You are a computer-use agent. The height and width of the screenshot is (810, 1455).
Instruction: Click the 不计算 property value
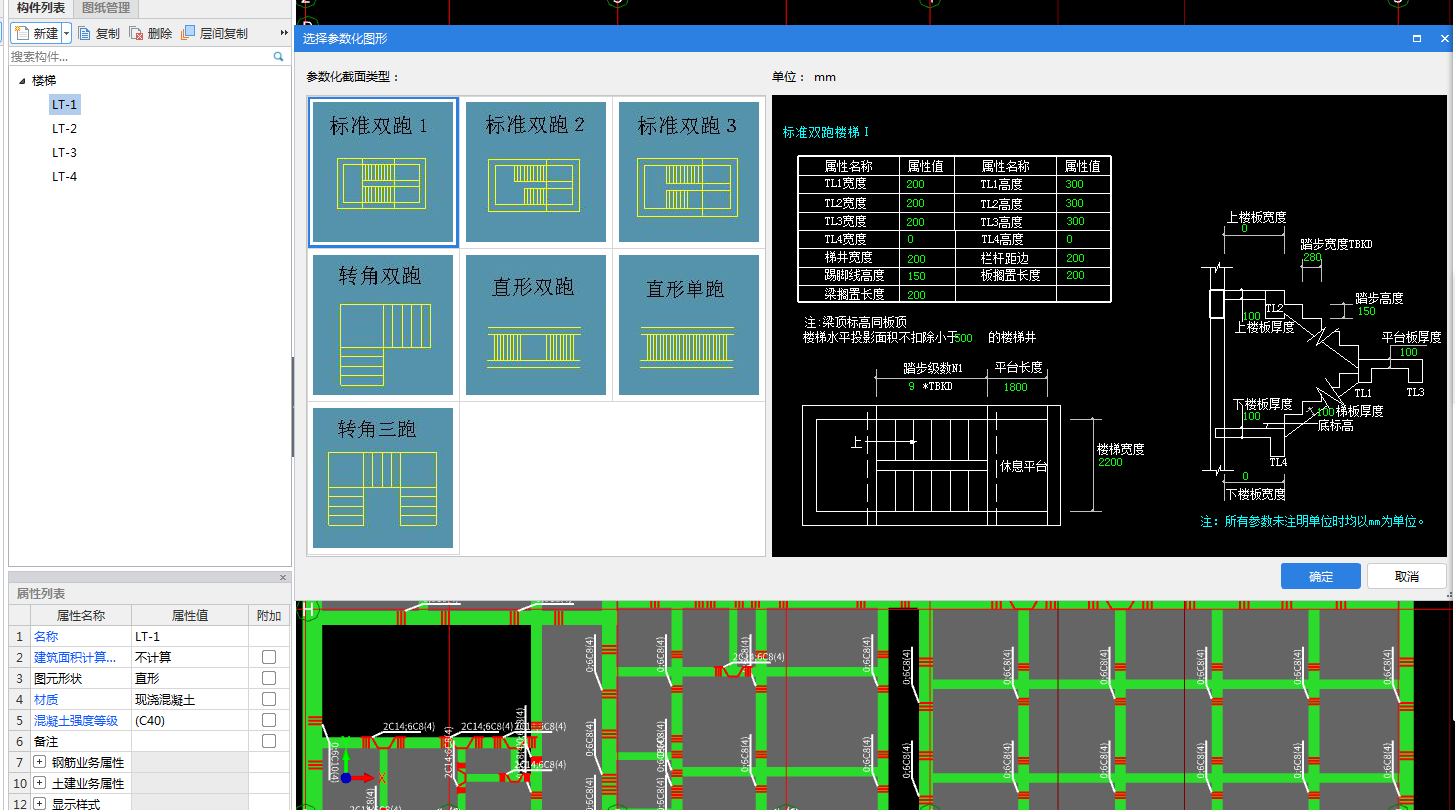pyautogui.click(x=190, y=657)
